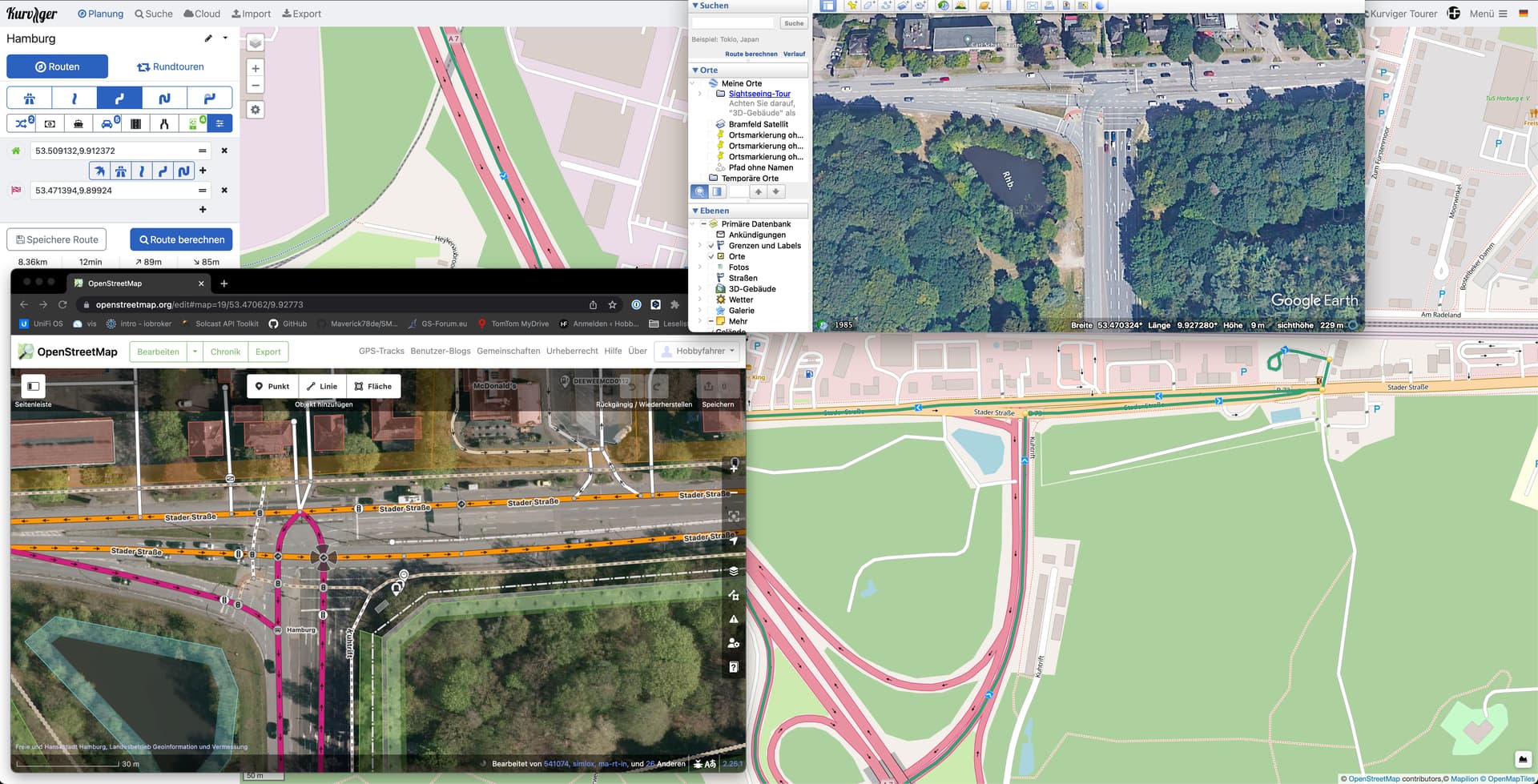
Task: Open the Export menu in Kurviger
Action: pos(301,14)
